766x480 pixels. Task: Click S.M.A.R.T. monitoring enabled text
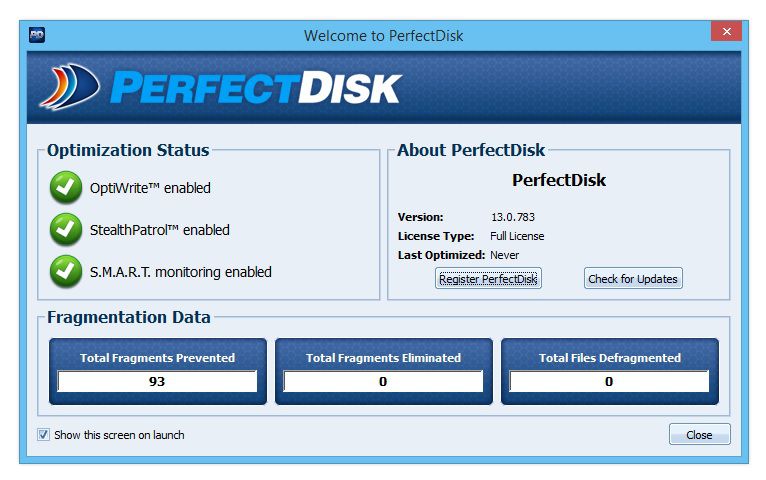point(181,272)
